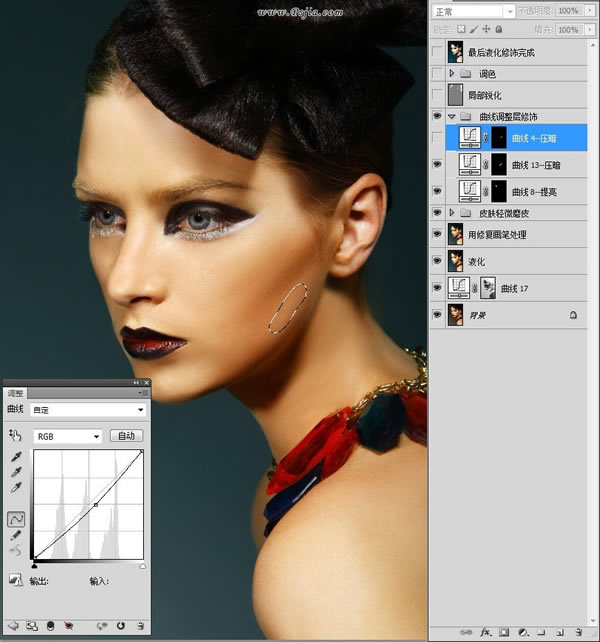Pick the white point eyedropper in Curves

coord(16,488)
